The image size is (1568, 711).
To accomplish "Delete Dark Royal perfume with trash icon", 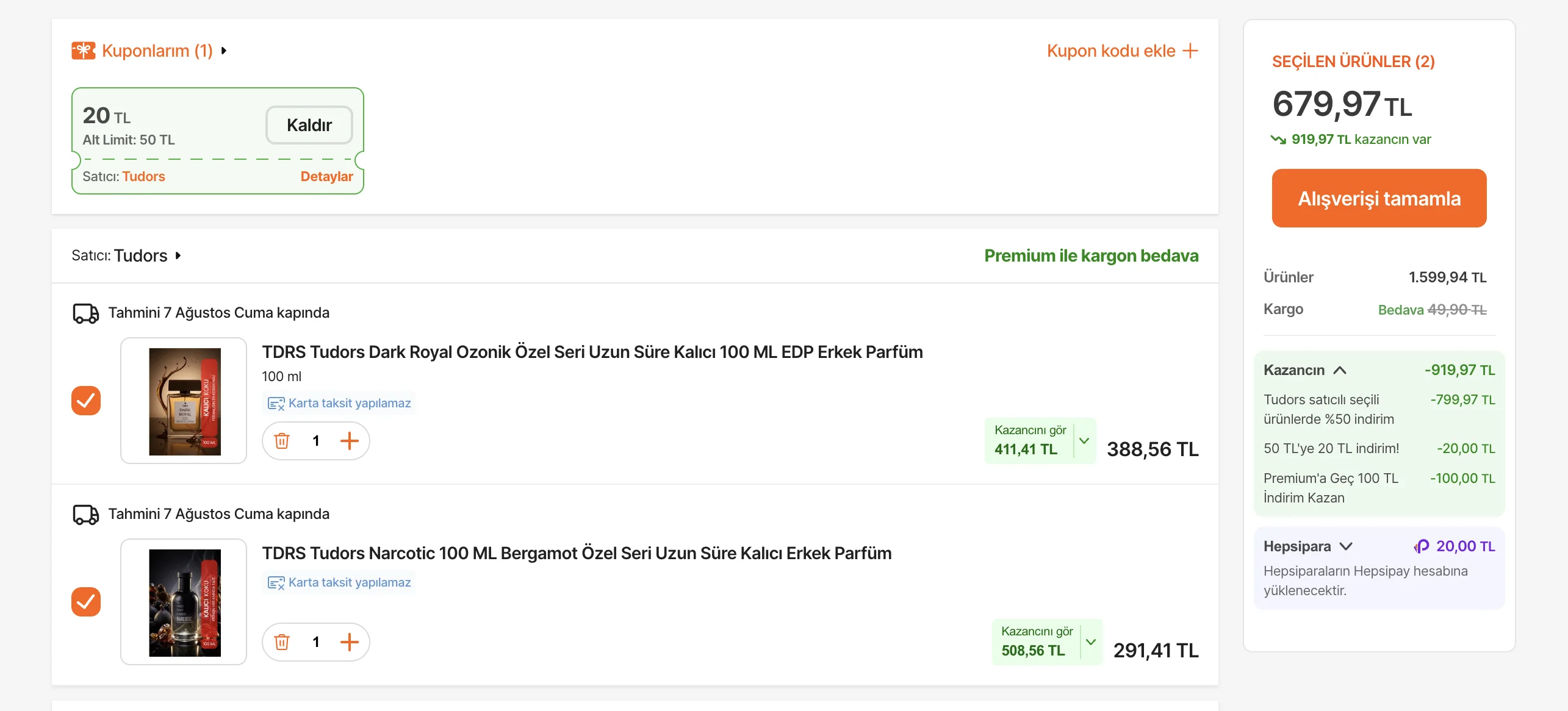I will 282,441.
